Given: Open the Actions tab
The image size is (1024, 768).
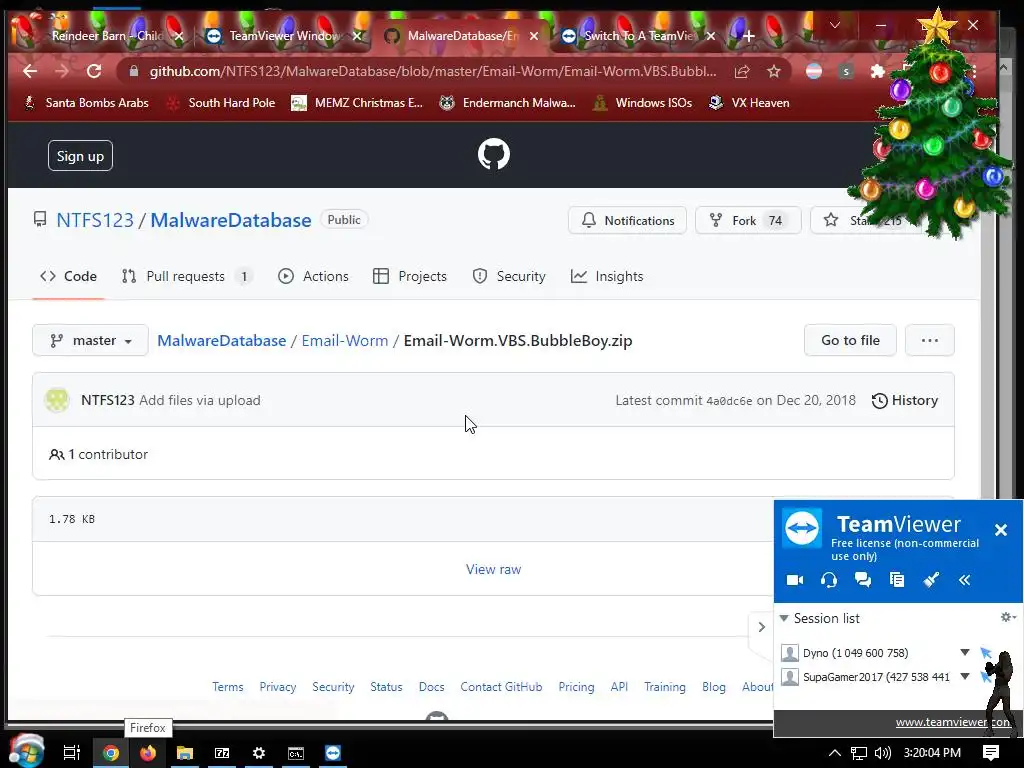Looking at the screenshot, I should pyautogui.click(x=313, y=276).
